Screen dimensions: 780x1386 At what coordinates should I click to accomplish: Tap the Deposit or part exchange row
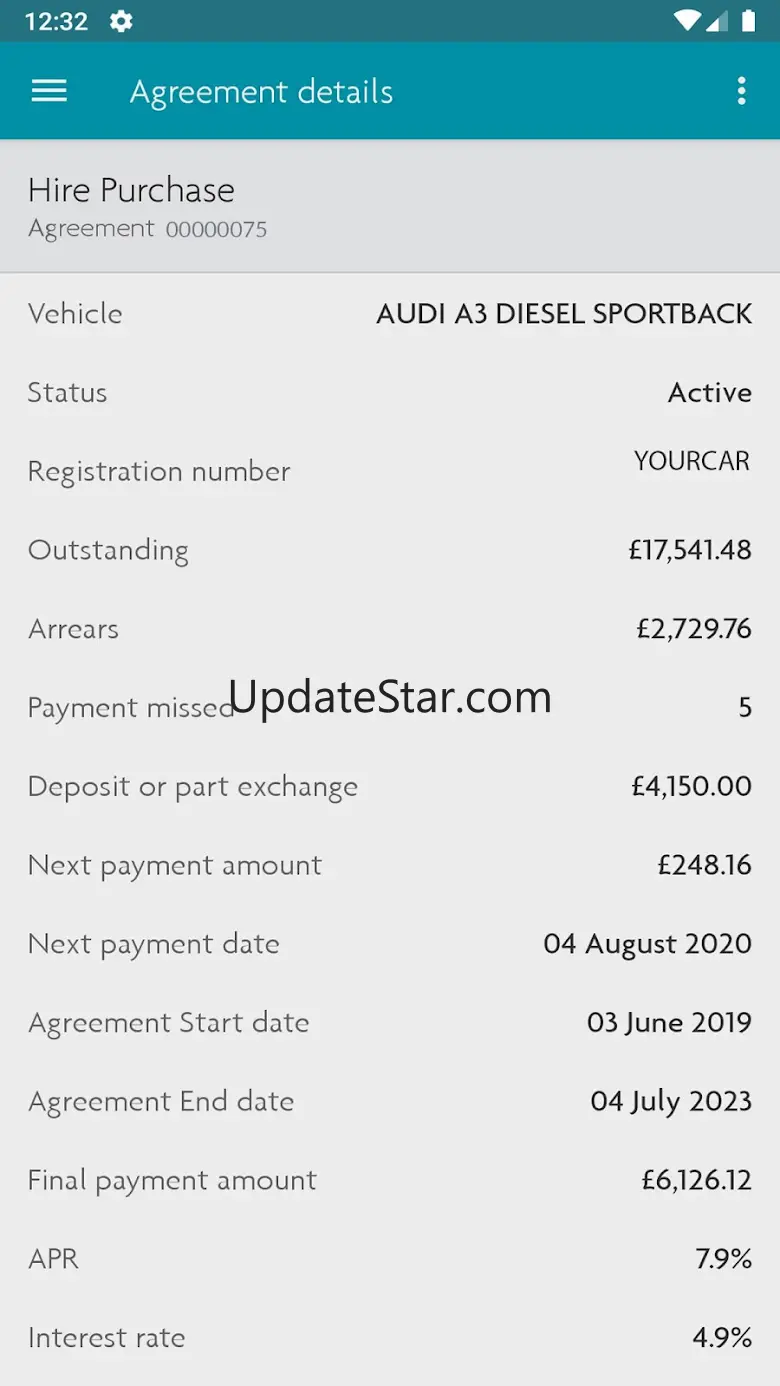tap(390, 786)
